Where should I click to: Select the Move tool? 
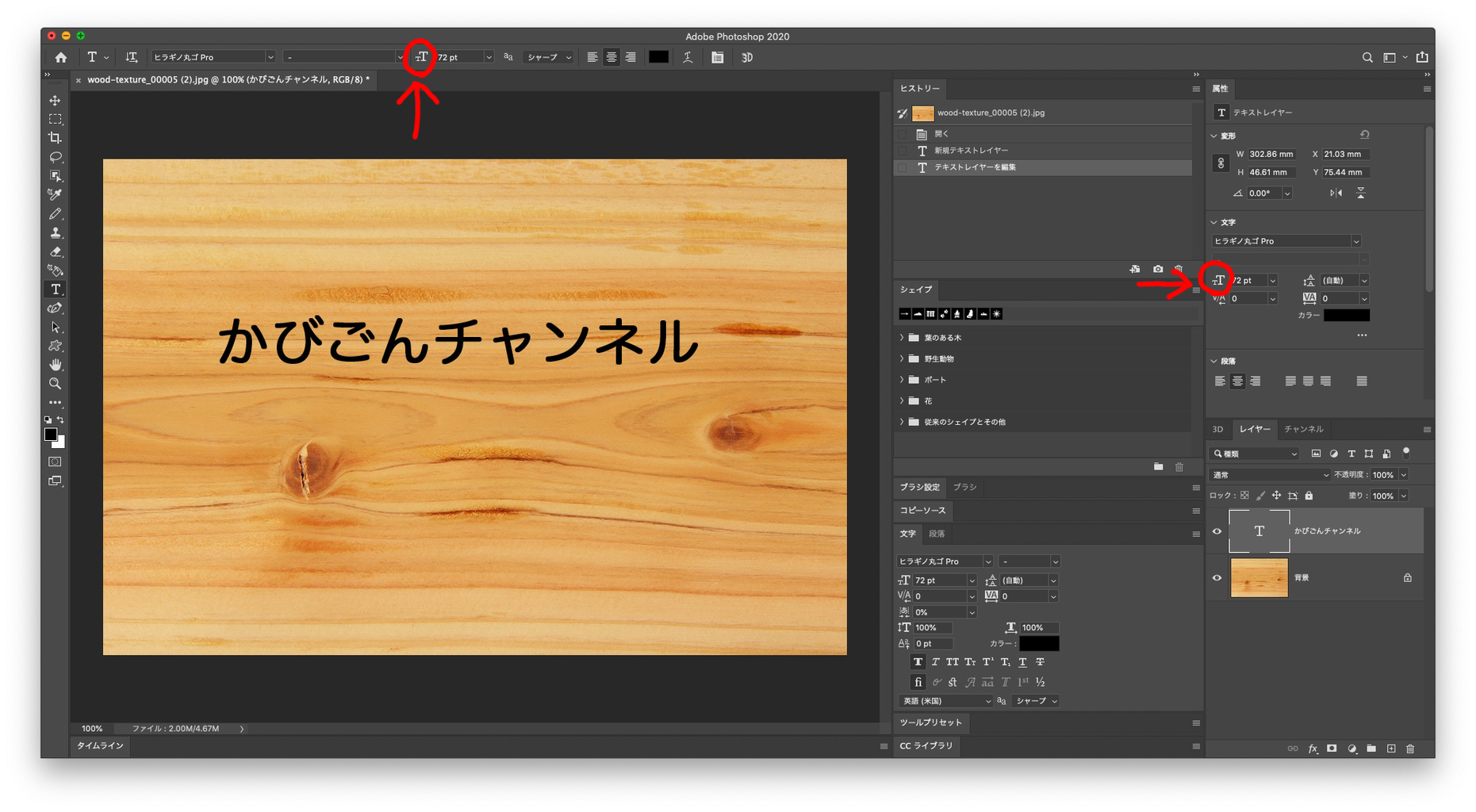coord(55,100)
